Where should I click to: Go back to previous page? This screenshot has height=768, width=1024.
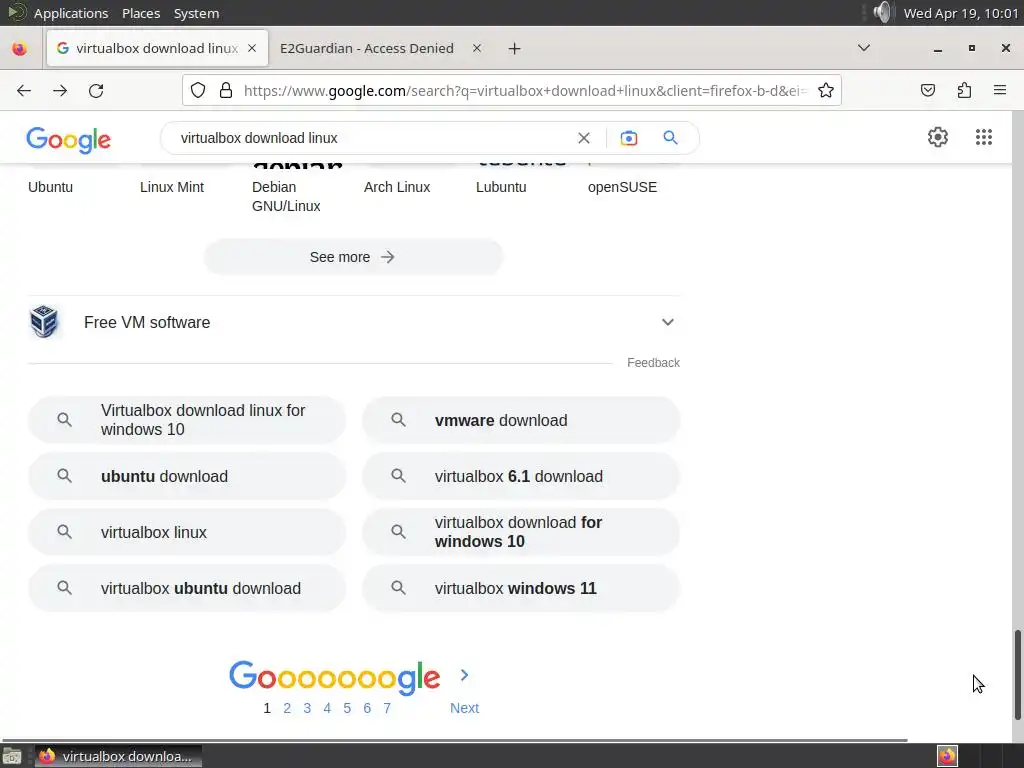[x=24, y=91]
